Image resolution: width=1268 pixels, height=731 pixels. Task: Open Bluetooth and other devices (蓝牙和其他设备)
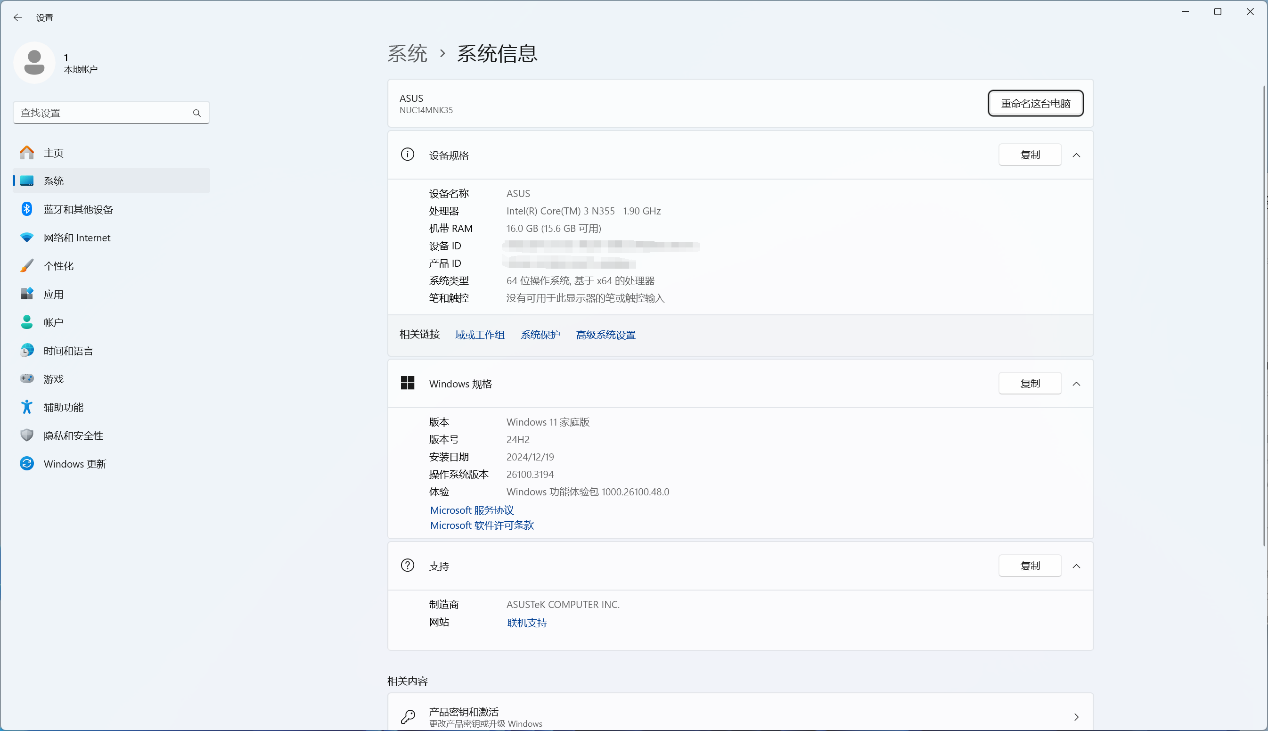(x=78, y=209)
